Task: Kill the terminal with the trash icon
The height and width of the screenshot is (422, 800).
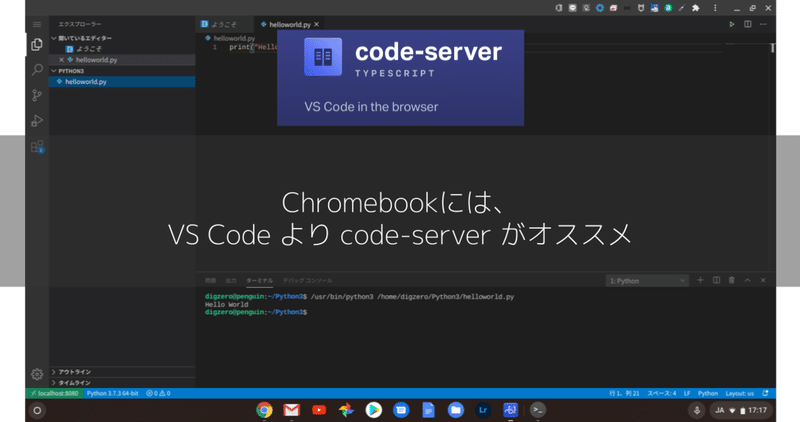Action: pyautogui.click(x=732, y=280)
